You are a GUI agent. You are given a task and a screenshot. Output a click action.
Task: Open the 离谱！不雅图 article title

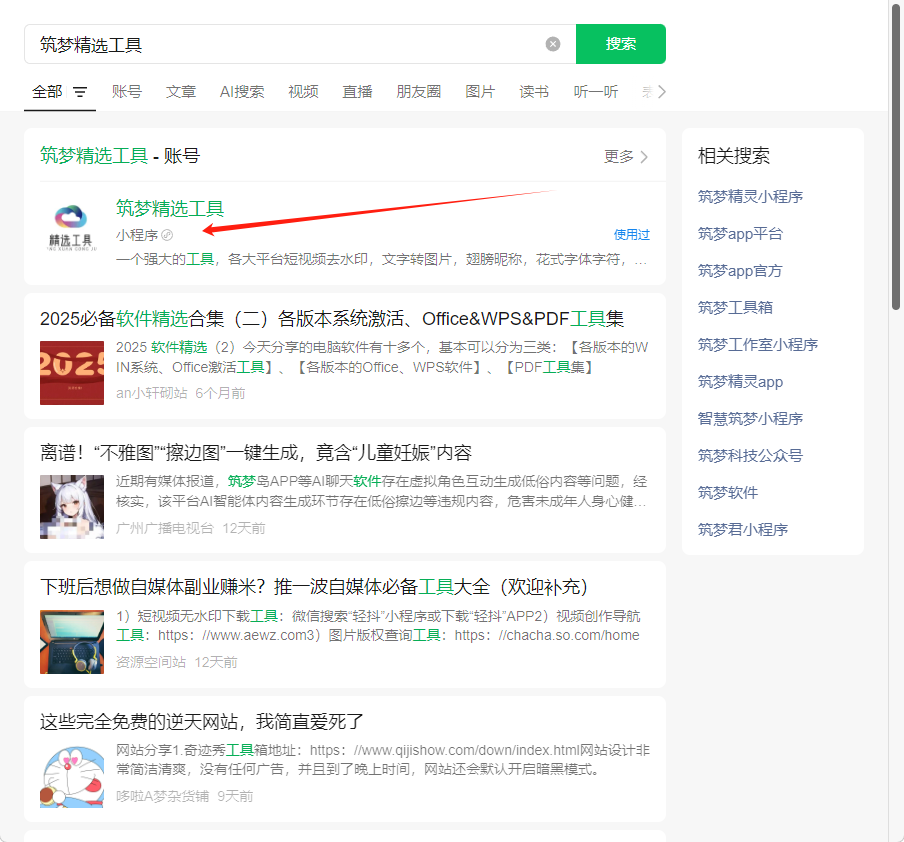[256, 453]
